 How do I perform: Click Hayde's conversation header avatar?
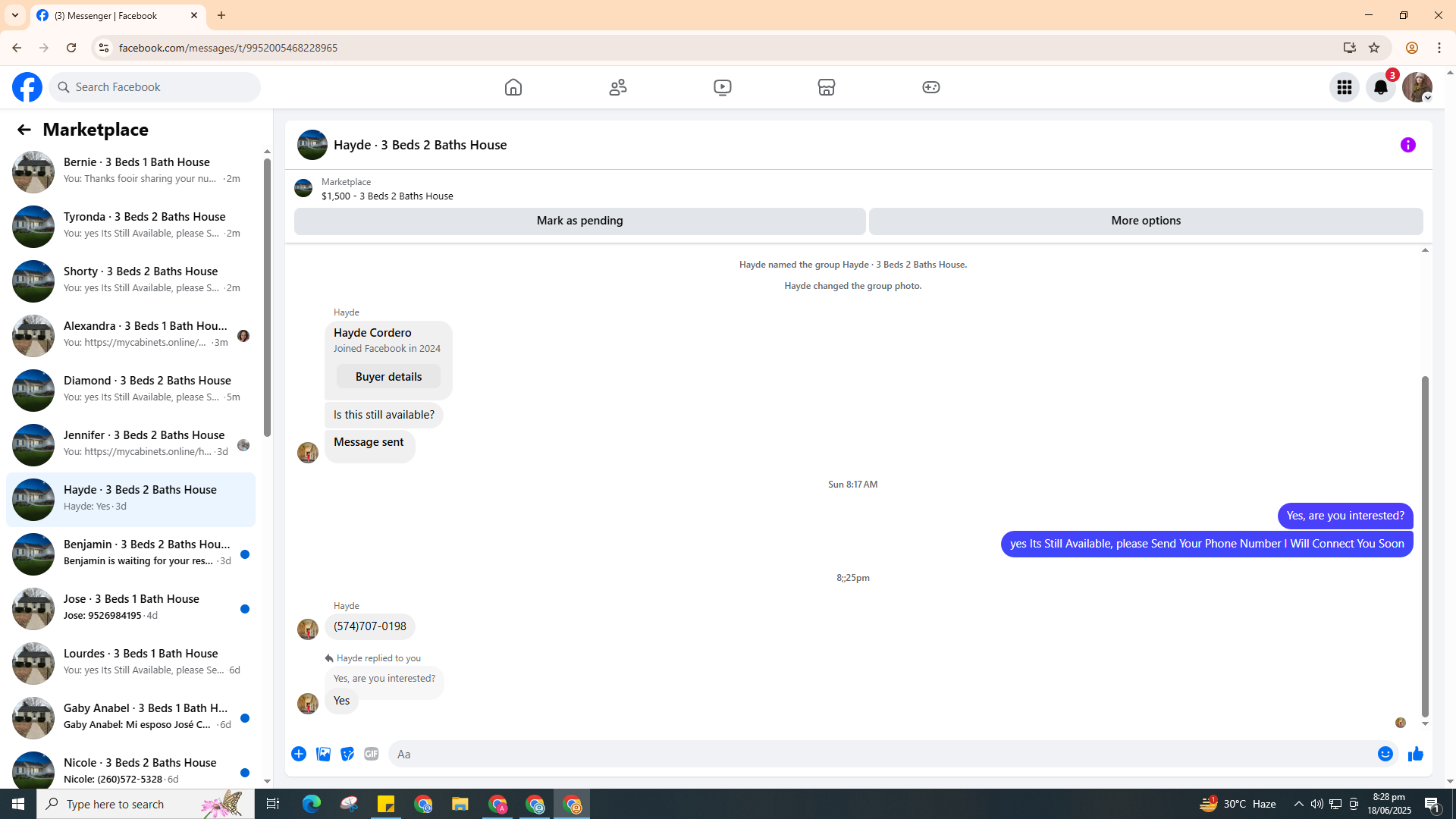tap(312, 145)
